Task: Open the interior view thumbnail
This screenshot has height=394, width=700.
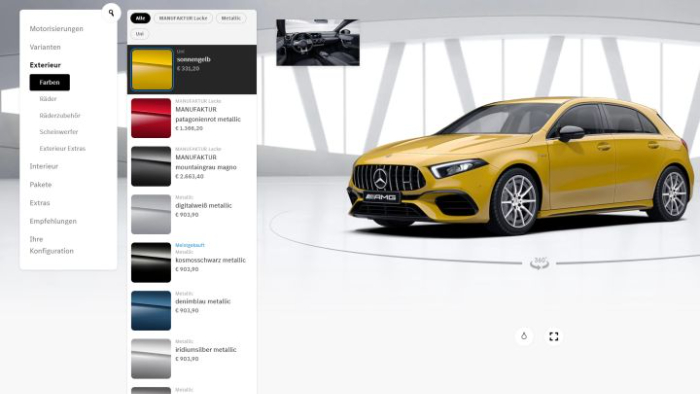Action: [318, 42]
